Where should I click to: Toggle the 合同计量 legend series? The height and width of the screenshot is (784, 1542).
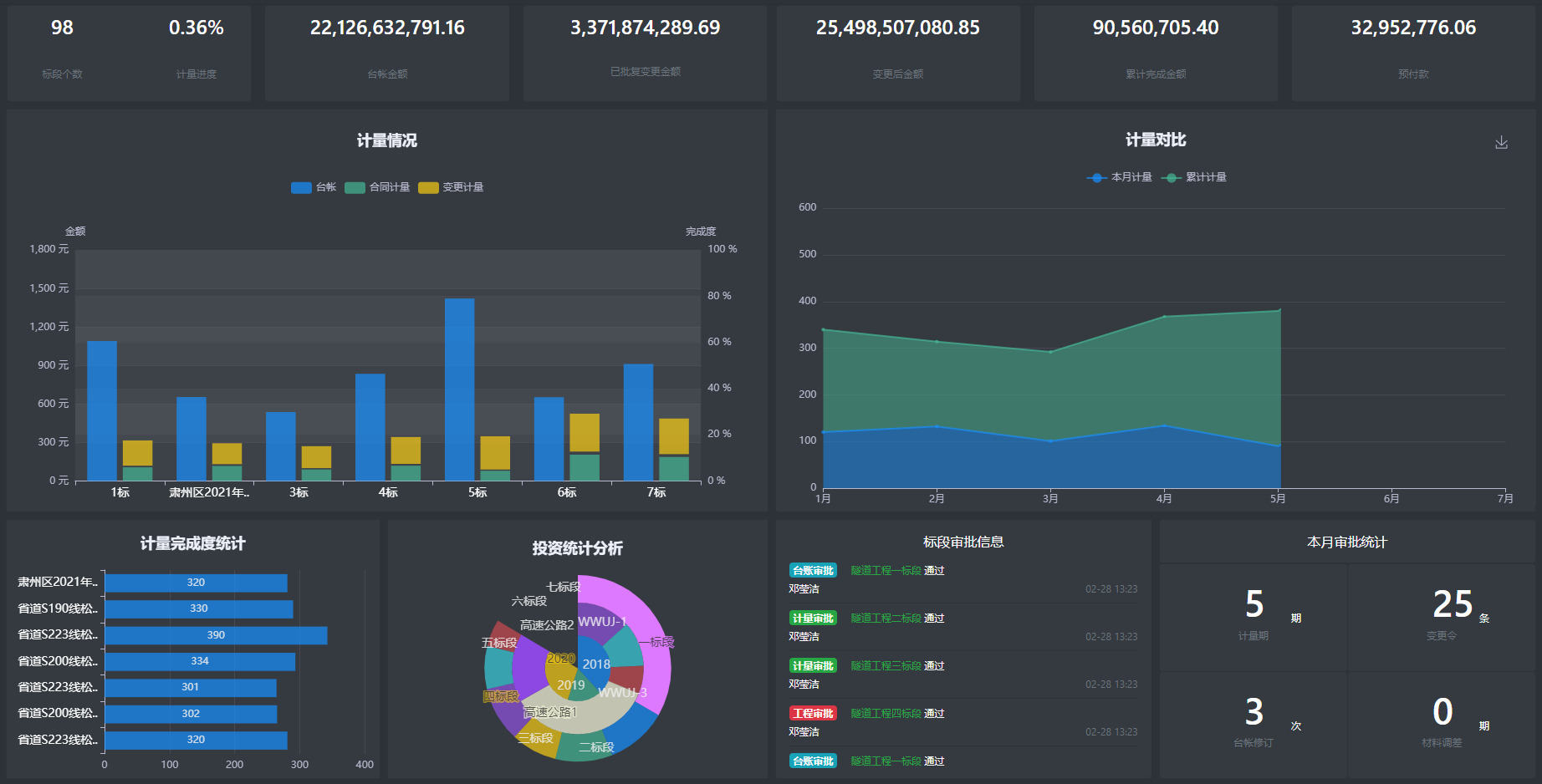tap(377, 187)
